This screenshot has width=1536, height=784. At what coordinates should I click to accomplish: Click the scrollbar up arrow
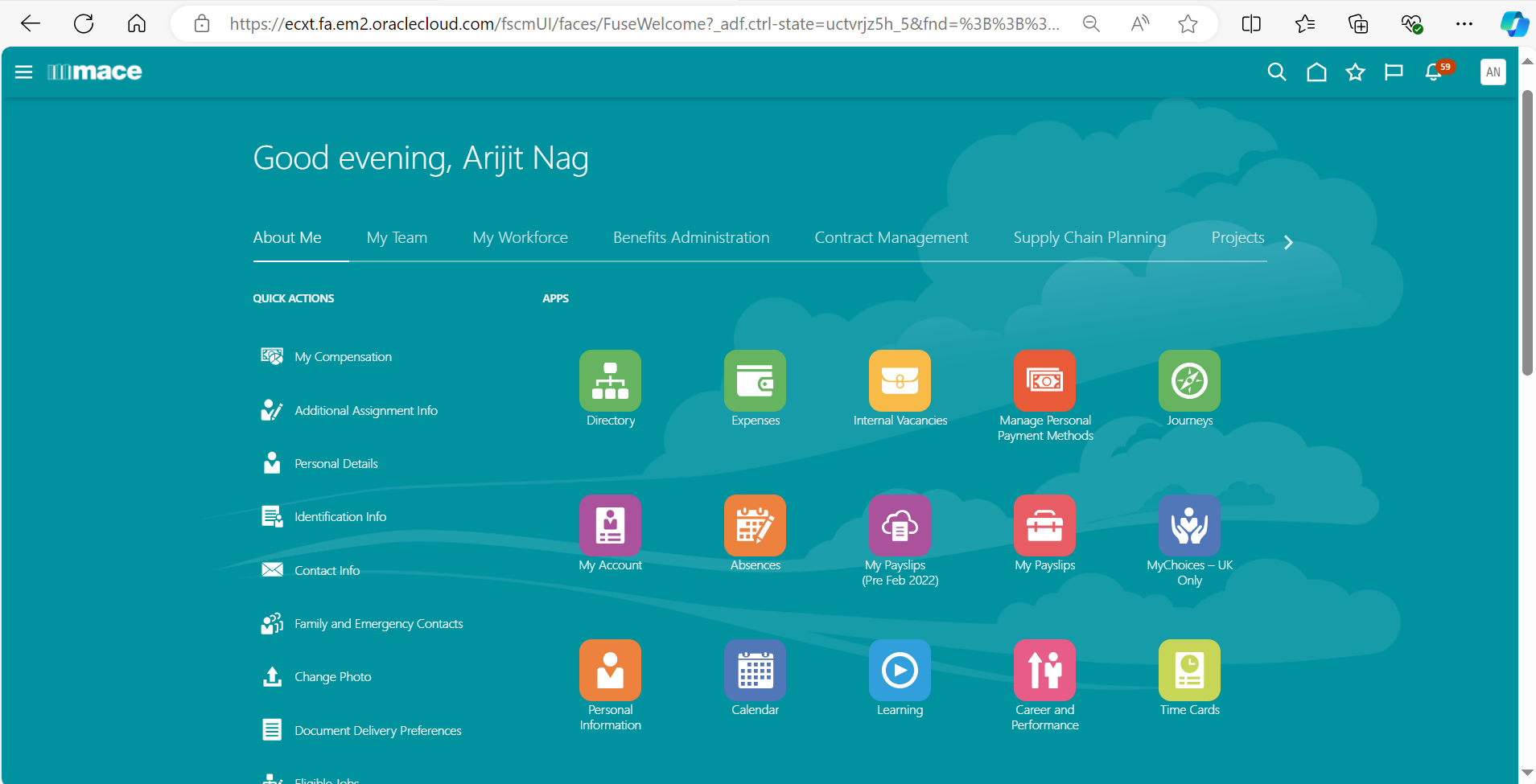(x=1527, y=61)
